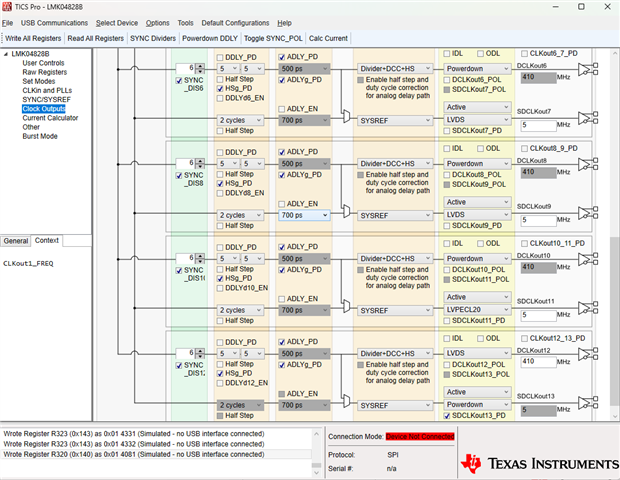Click Powerdown DDLY button

tap(210, 38)
